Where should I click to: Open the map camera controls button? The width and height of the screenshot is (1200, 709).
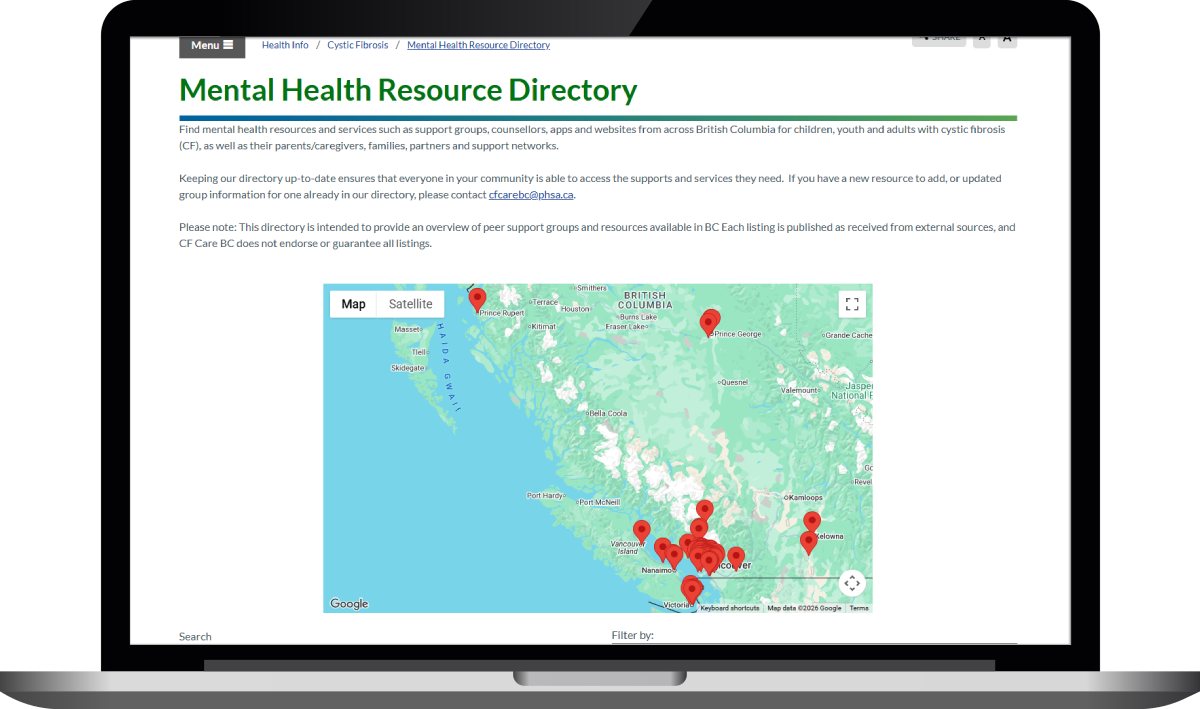pos(851,583)
